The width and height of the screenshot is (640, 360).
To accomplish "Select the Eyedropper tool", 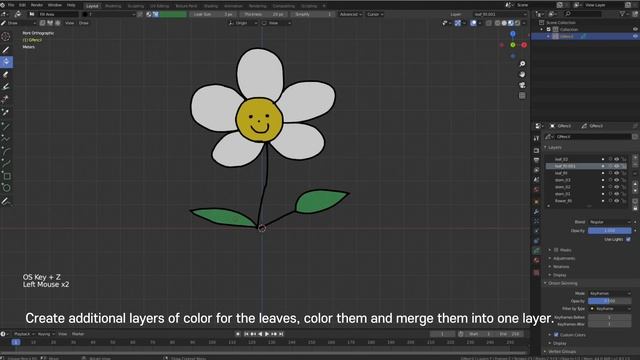I will click(6, 112).
